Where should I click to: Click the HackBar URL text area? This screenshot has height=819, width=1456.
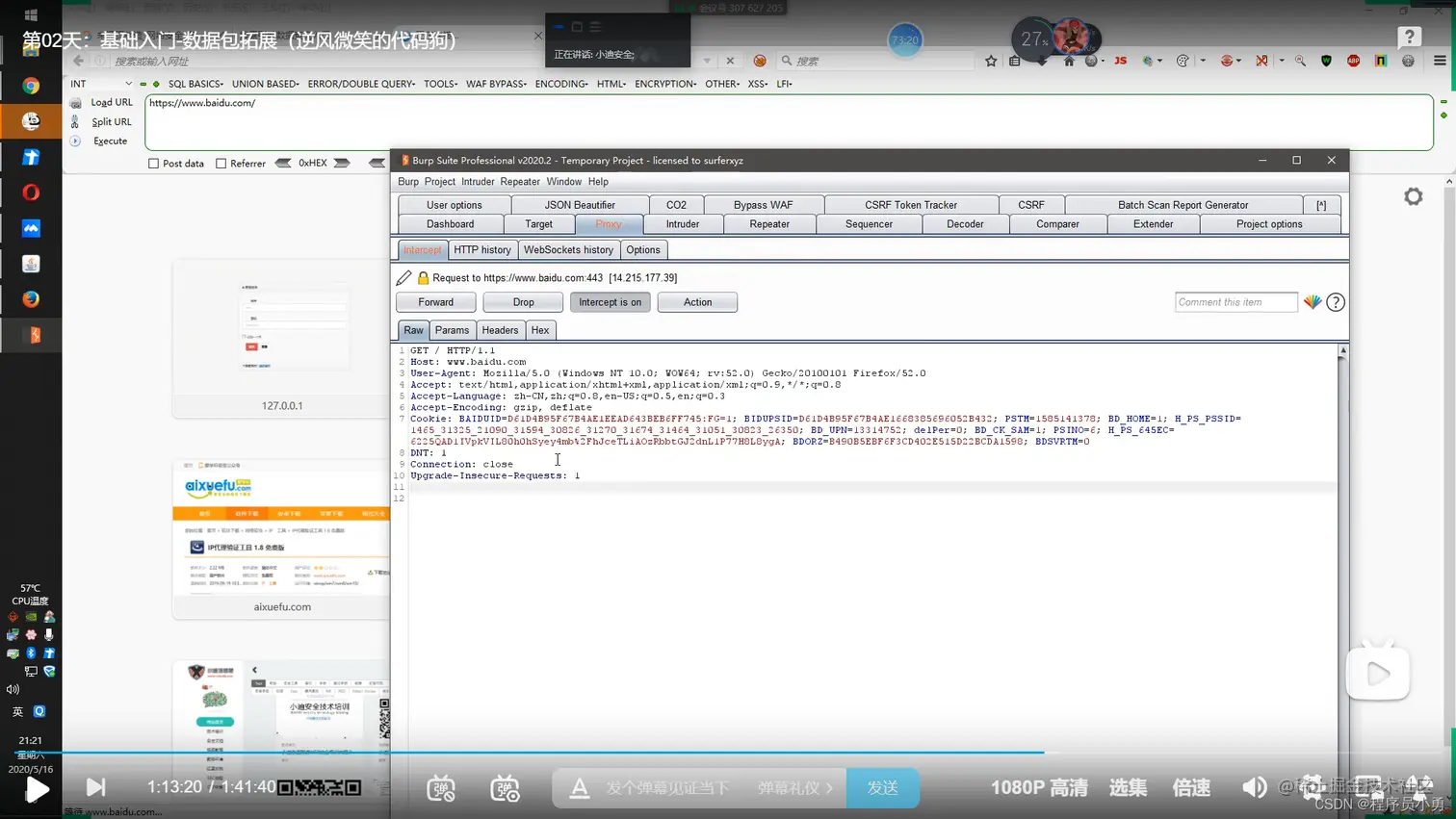tap(789, 122)
